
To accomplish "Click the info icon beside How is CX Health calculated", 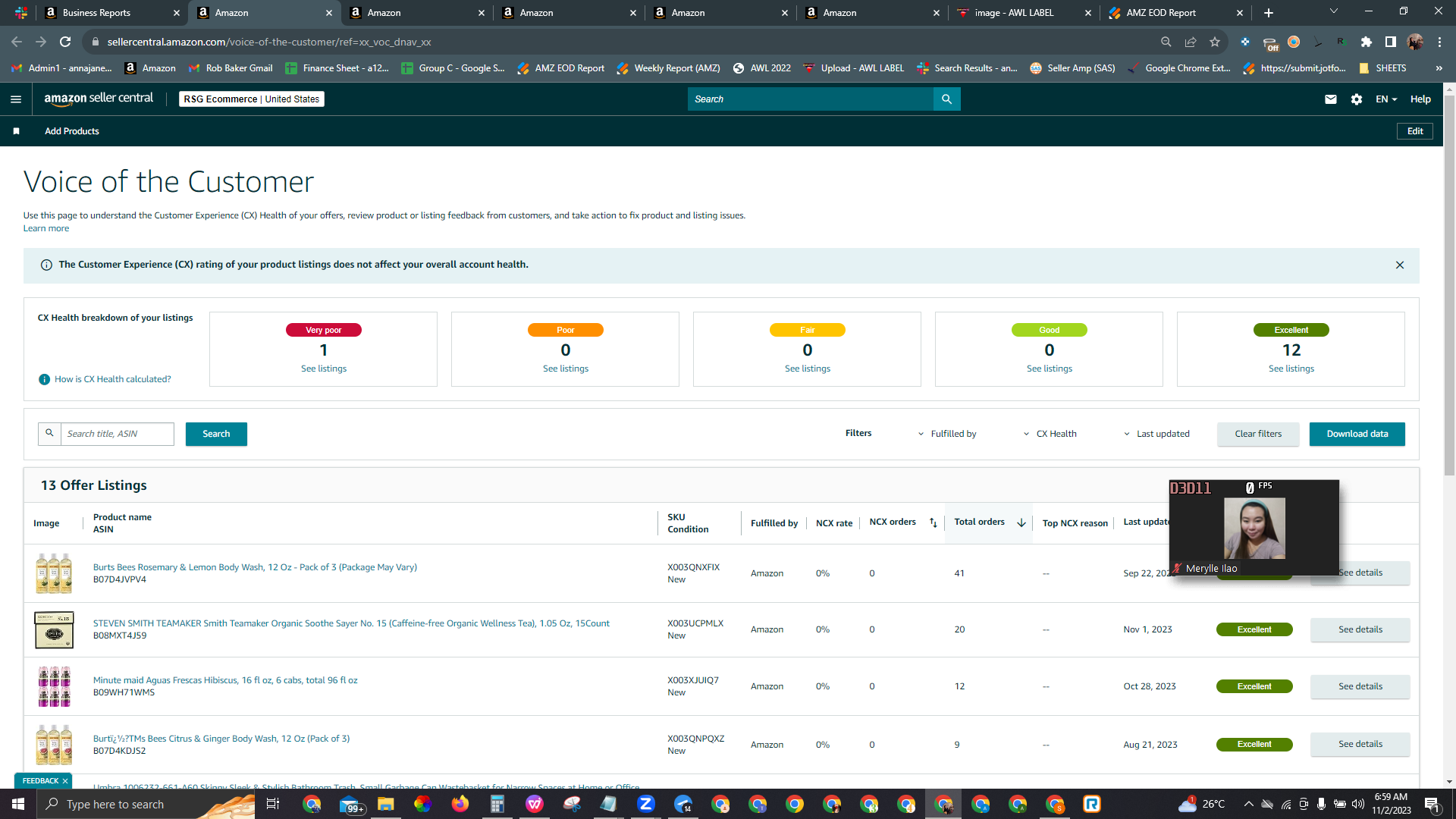I will tap(44, 379).
